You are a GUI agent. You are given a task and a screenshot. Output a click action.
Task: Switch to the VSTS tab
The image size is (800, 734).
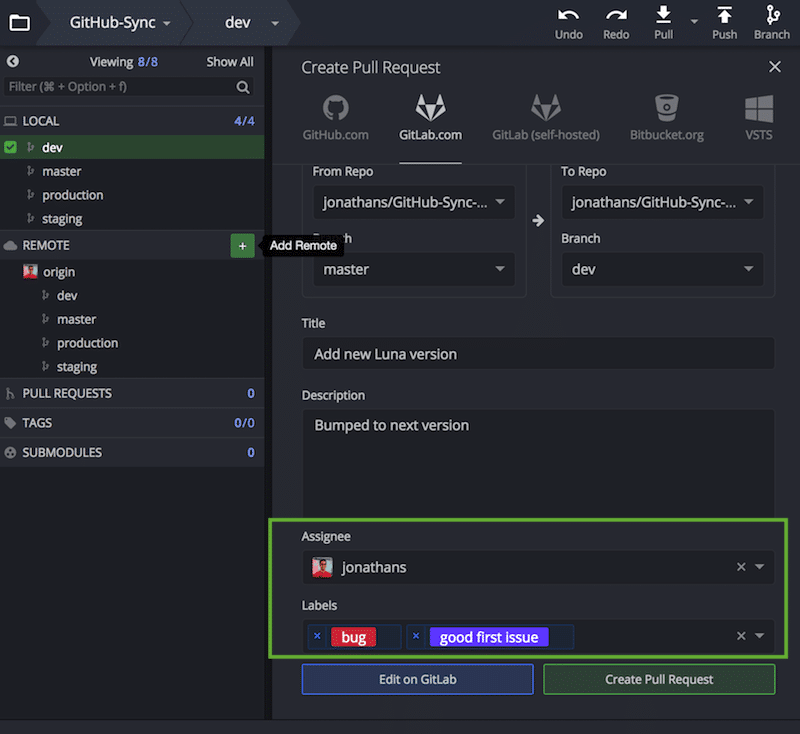[x=759, y=118]
